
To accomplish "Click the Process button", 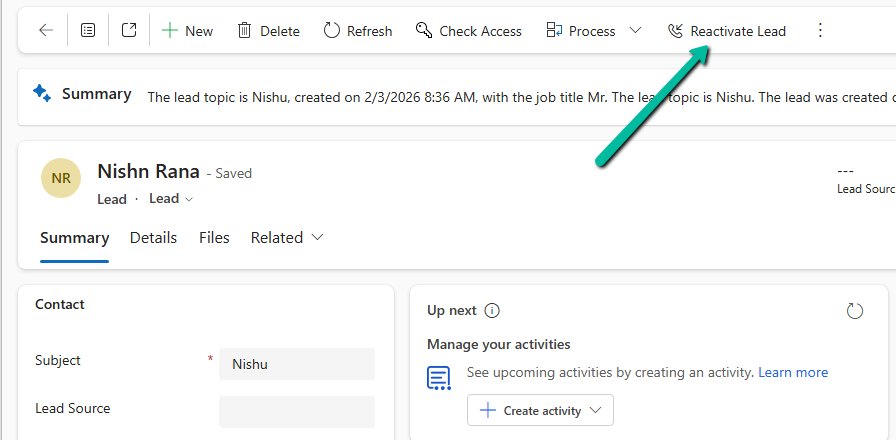I will 581,31.
